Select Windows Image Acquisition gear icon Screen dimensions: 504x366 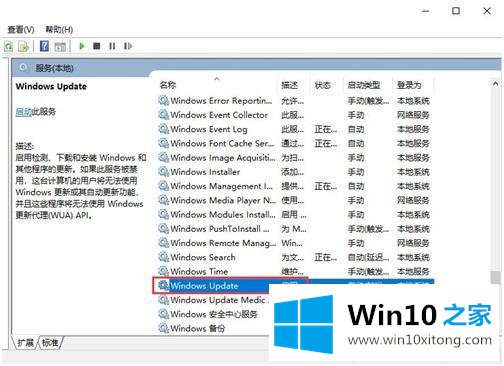point(163,157)
